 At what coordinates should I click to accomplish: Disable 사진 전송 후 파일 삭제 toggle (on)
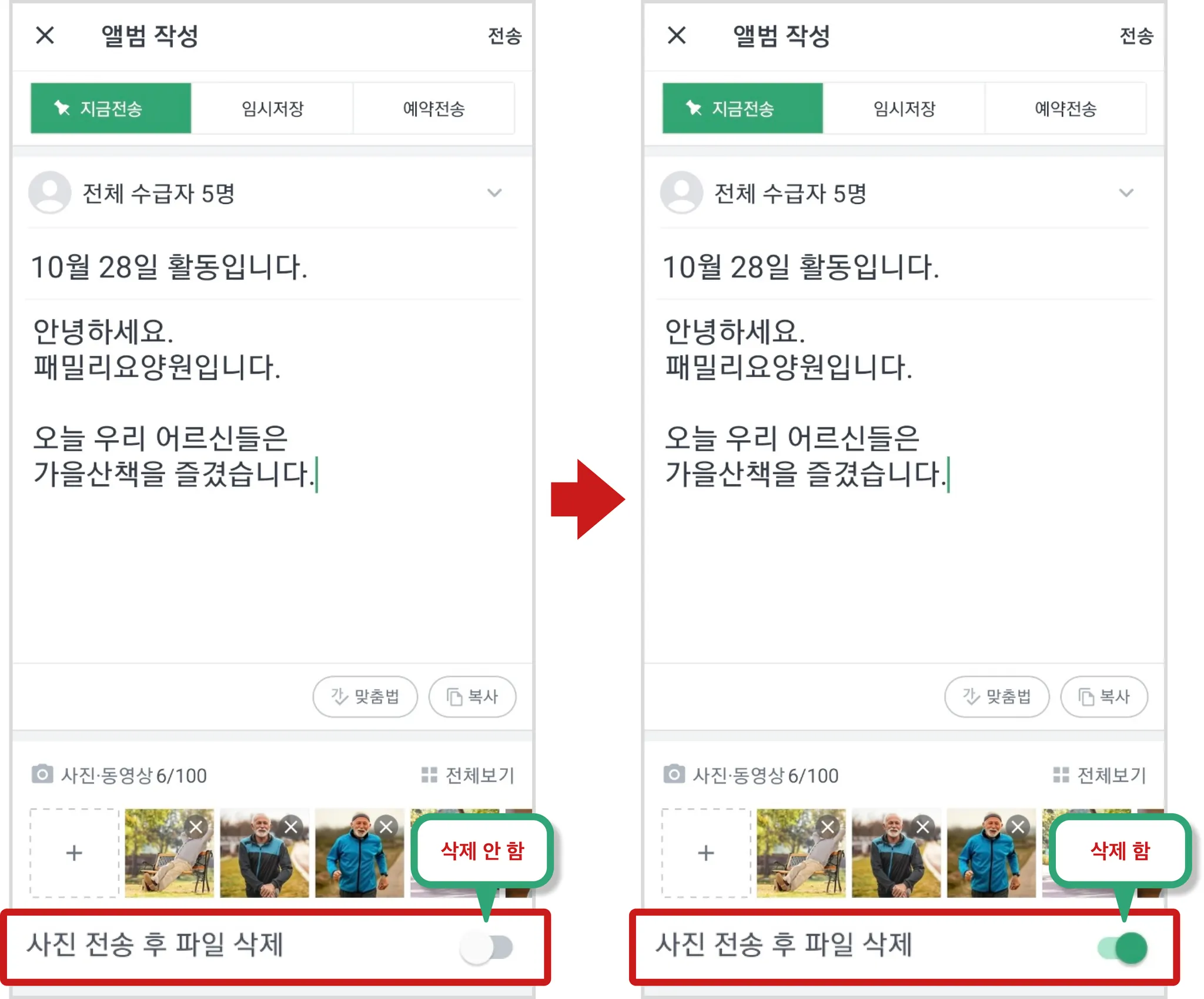pyautogui.click(x=1122, y=947)
